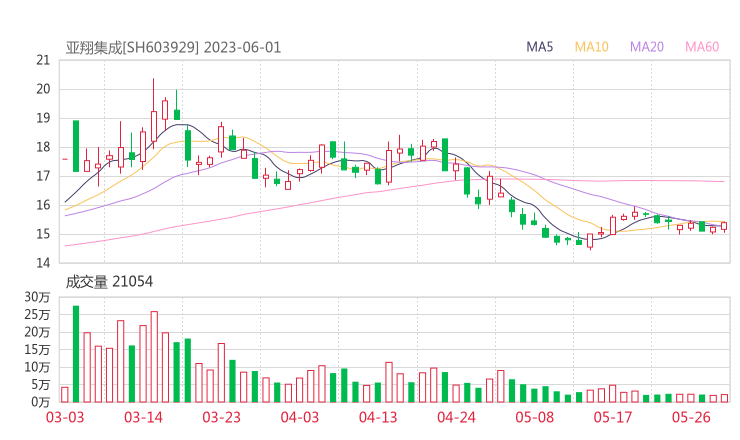This screenshot has width=740, height=440.
Task: Click the 16 price axis label
Action: [43, 205]
